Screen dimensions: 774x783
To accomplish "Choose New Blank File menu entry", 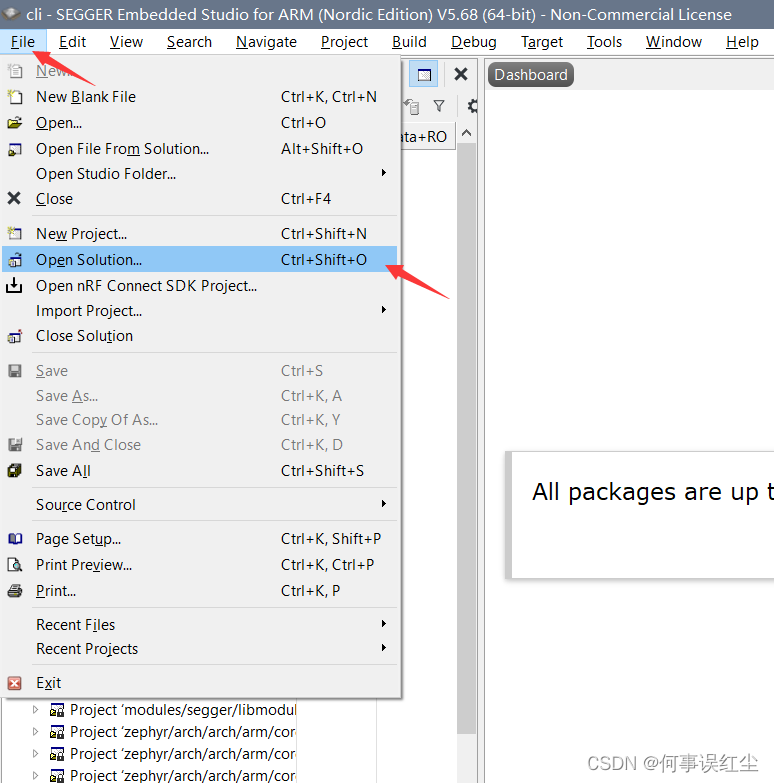I will click(x=200, y=96).
